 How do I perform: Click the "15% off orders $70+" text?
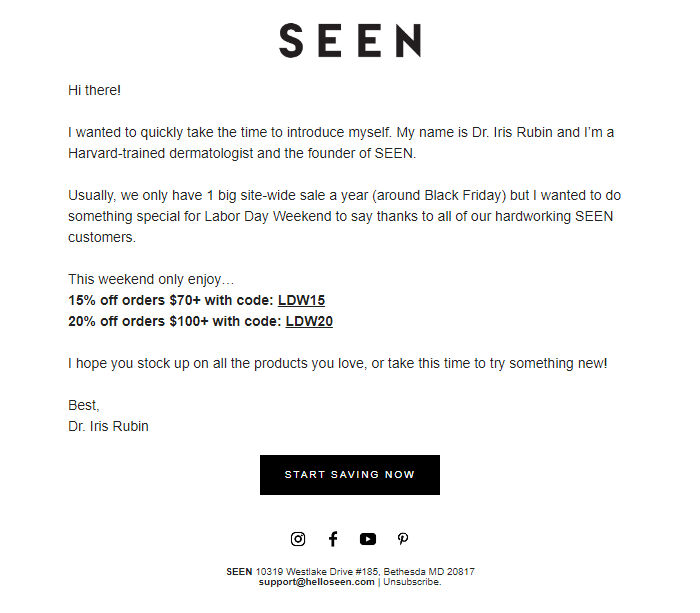pos(135,300)
